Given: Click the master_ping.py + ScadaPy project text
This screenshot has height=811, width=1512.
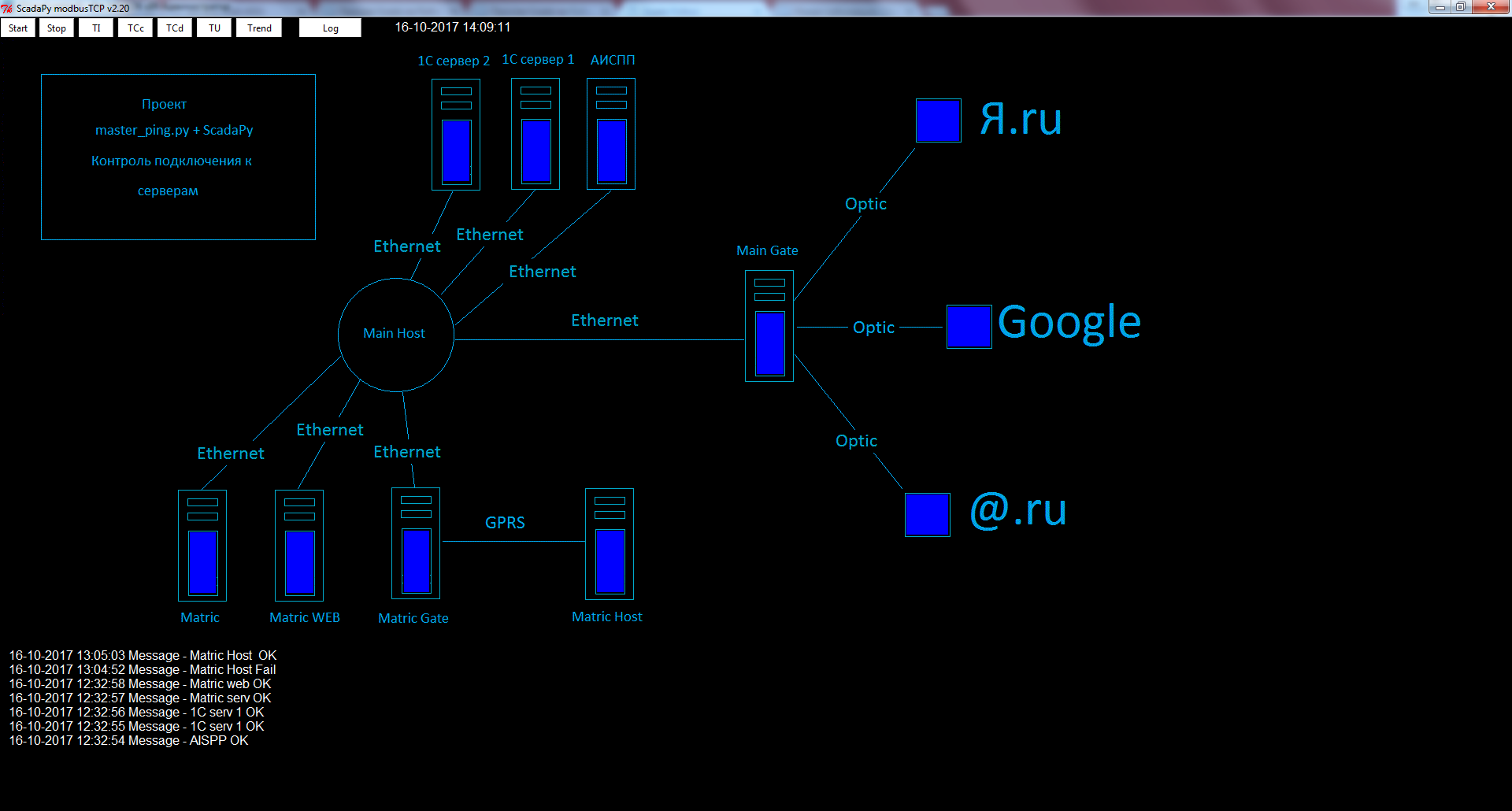Looking at the screenshot, I should coord(174,130).
